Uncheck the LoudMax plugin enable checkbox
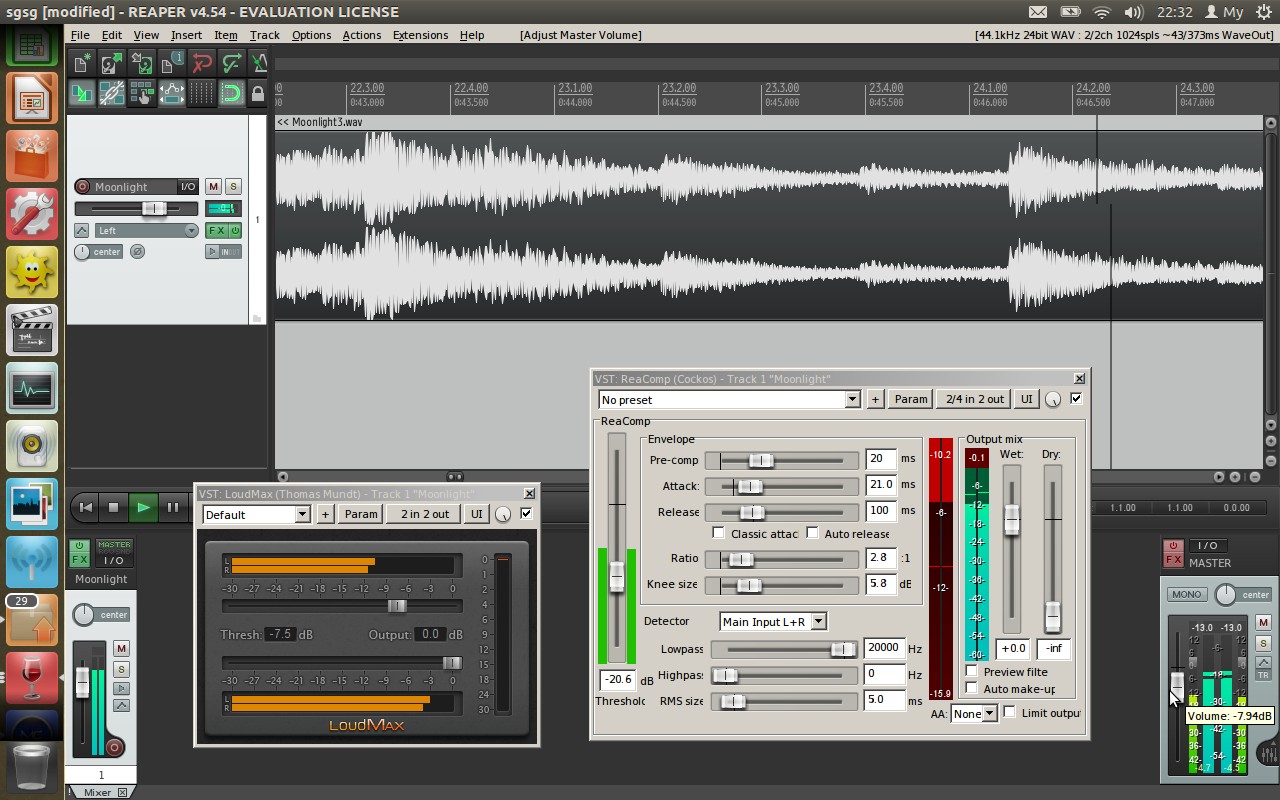1280x800 pixels. [526, 514]
